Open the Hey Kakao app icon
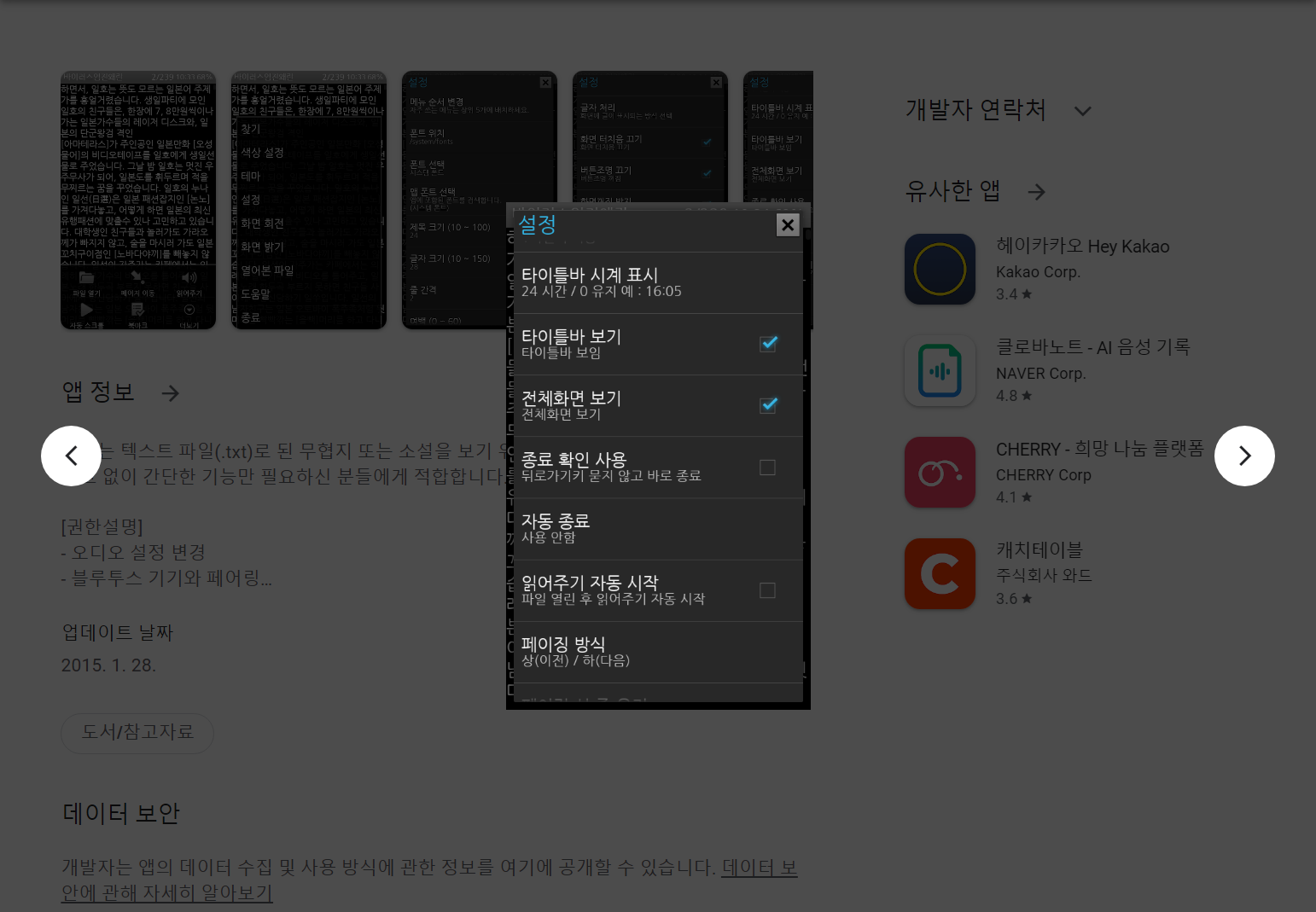Screen dimensions: 1316x912 [x=940, y=269]
